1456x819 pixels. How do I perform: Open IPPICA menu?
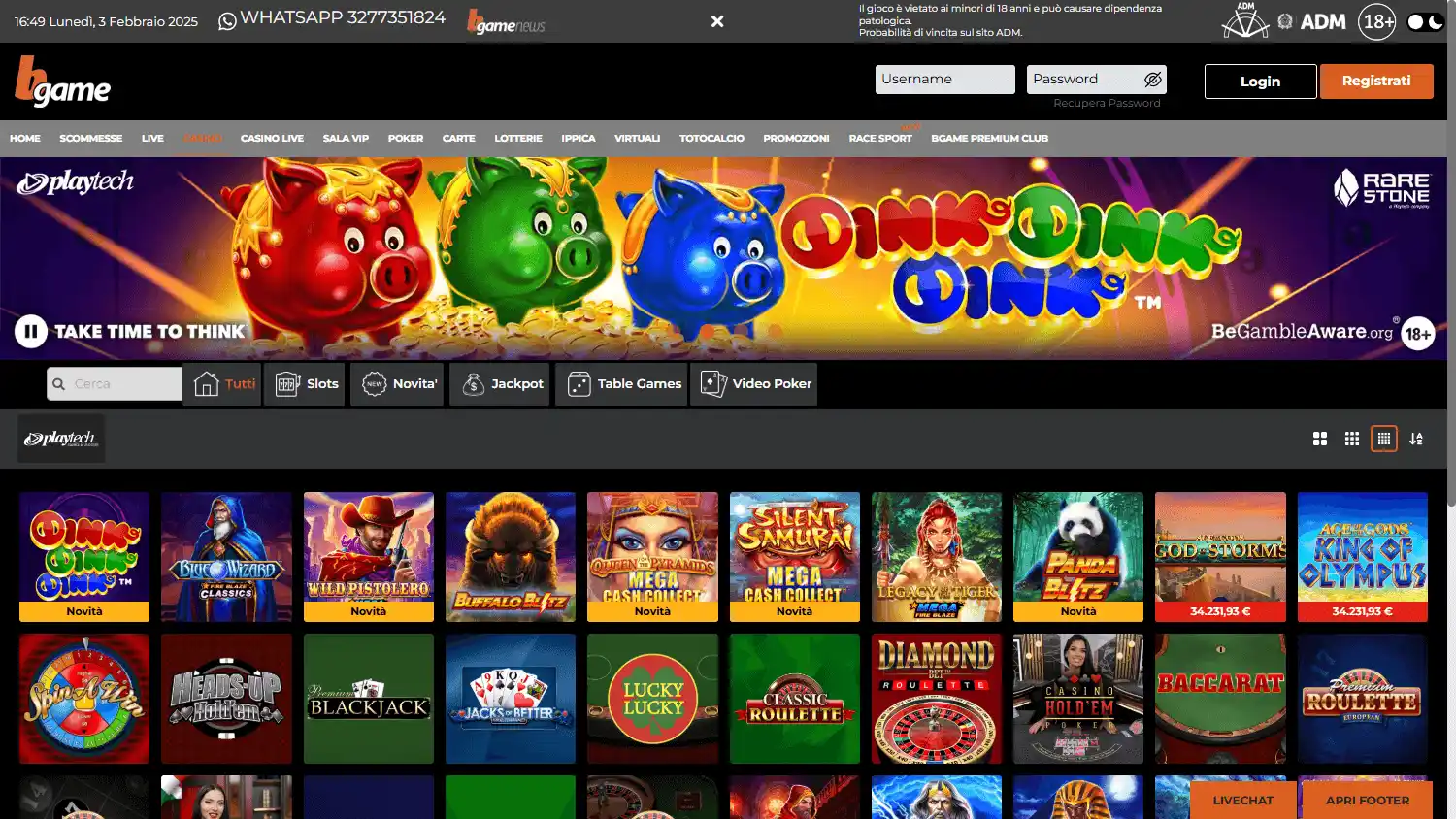click(x=579, y=138)
